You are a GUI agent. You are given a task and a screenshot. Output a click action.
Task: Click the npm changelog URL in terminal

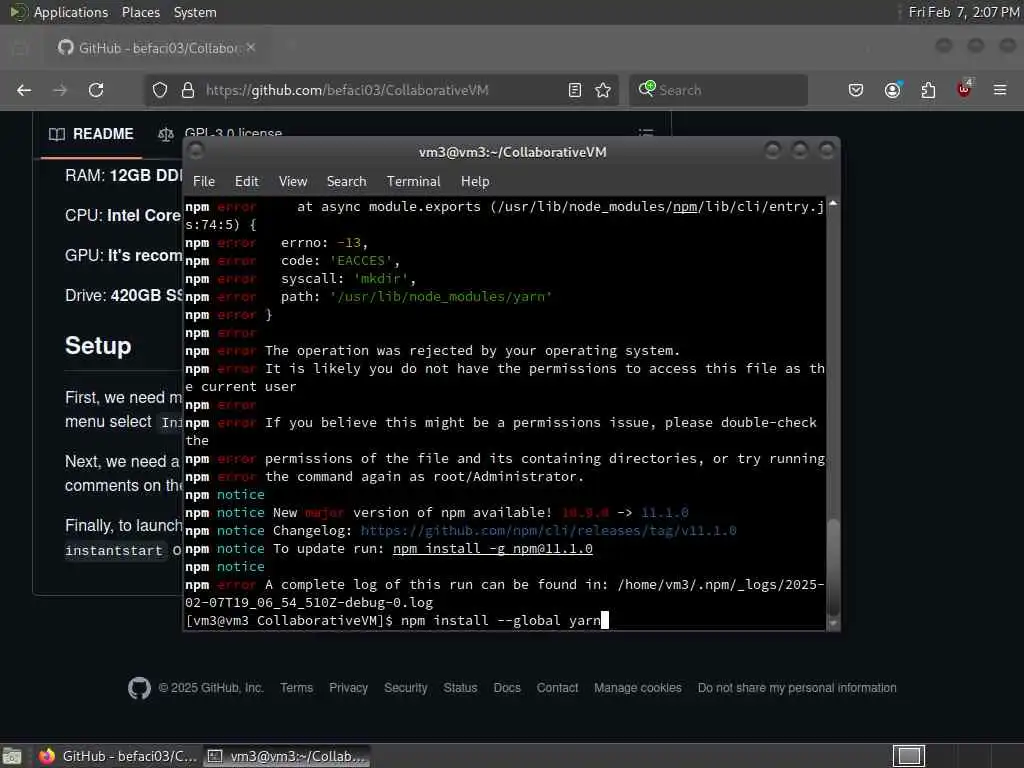click(549, 531)
